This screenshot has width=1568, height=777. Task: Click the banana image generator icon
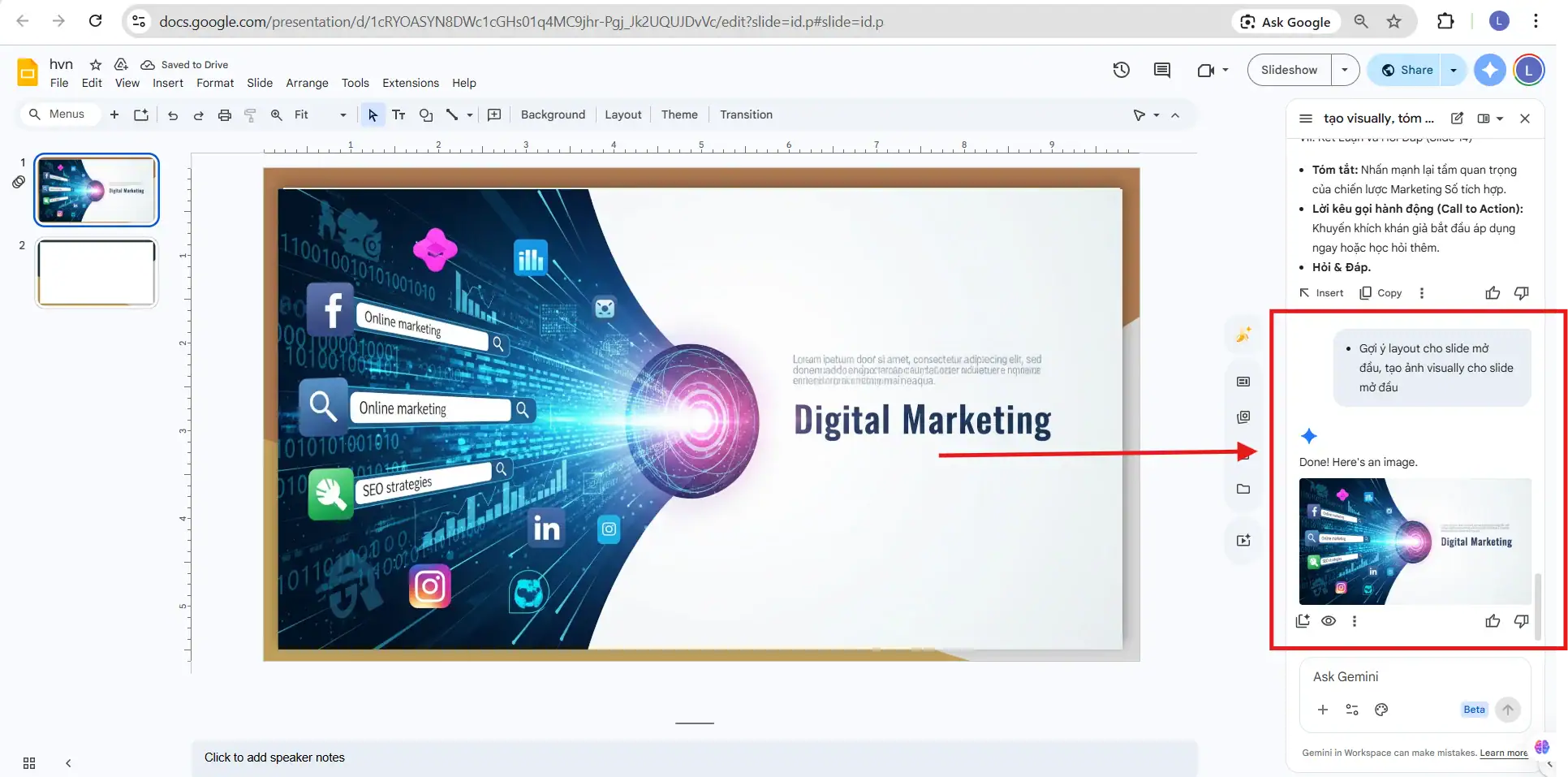pos(1243,335)
